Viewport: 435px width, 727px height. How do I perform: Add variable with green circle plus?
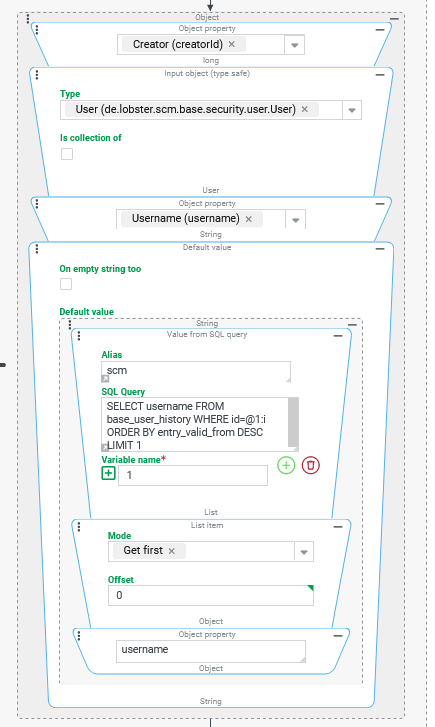click(286, 465)
